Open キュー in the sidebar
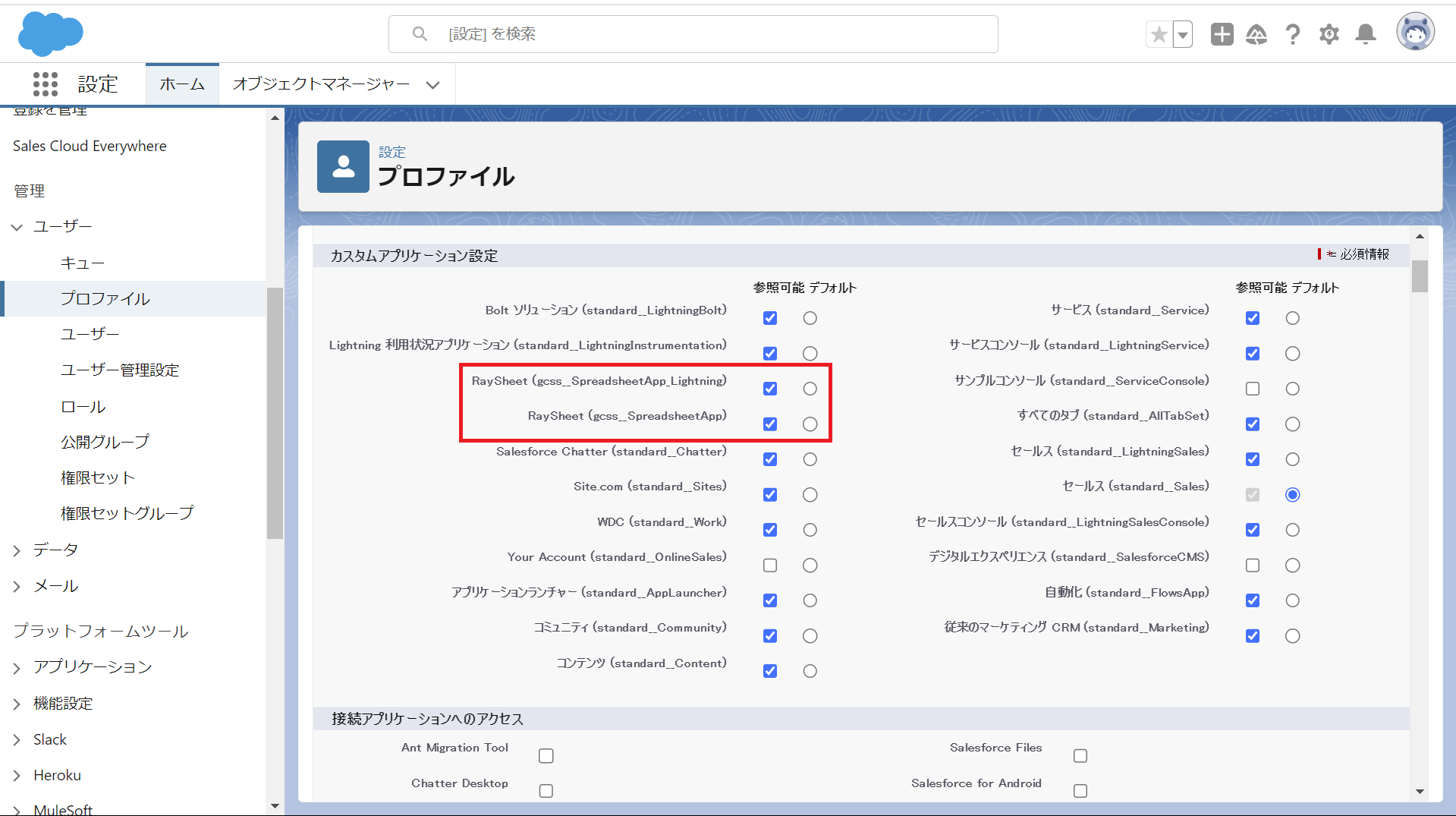The image size is (1456, 816). click(83, 263)
